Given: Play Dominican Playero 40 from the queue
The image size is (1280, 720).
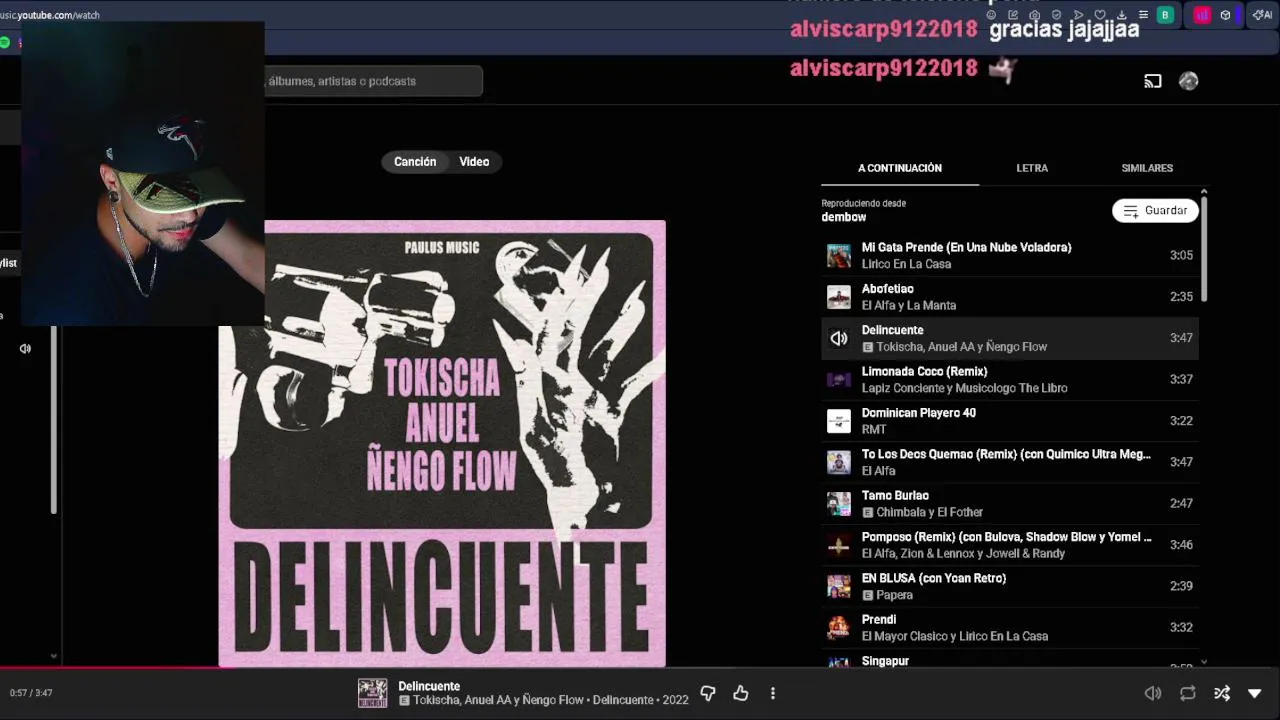Looking at the screenshot, I should (1010, 421).
